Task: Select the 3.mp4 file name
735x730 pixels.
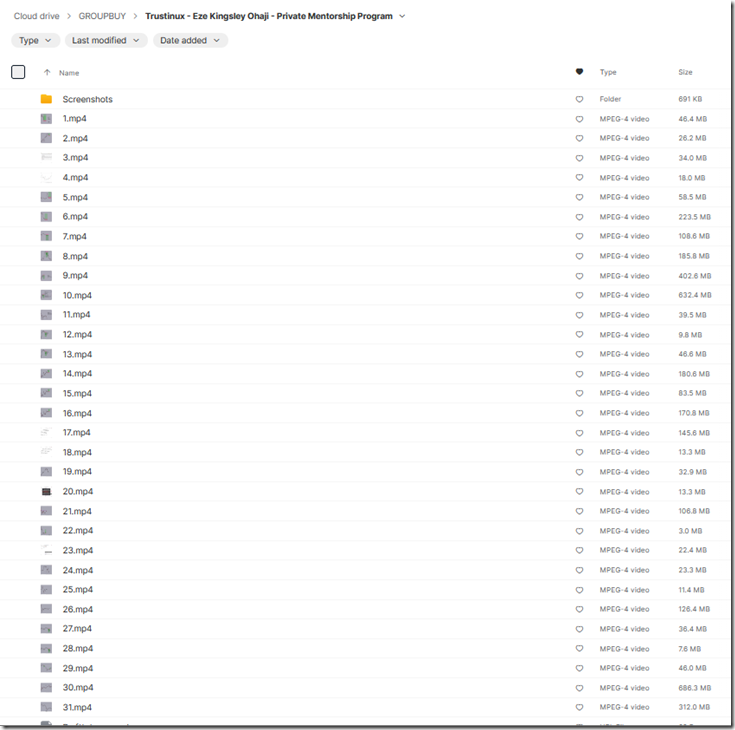Action: [x=75, y=158]
